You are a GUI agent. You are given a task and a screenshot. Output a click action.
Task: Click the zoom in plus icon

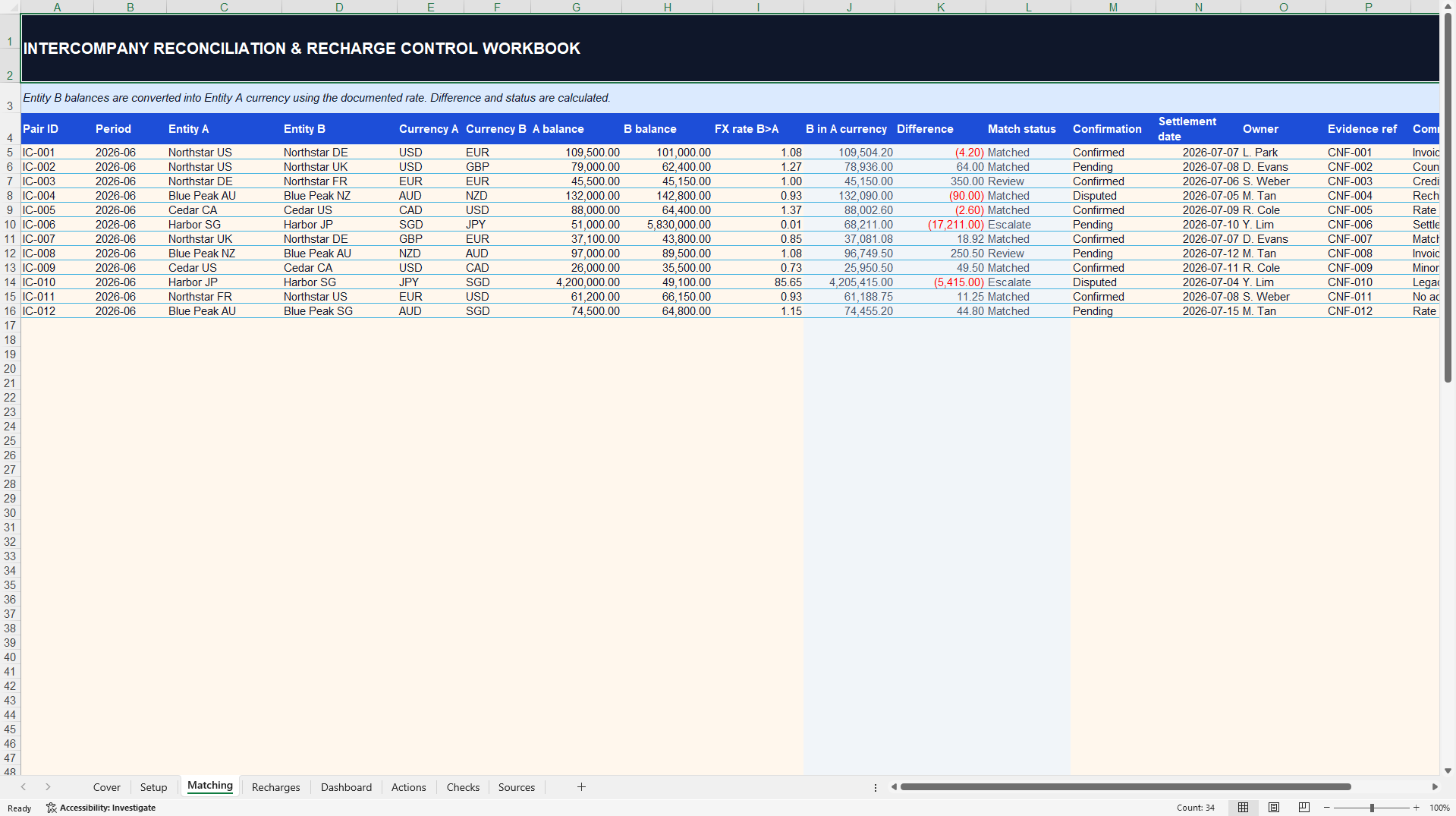pos(1417,808)
